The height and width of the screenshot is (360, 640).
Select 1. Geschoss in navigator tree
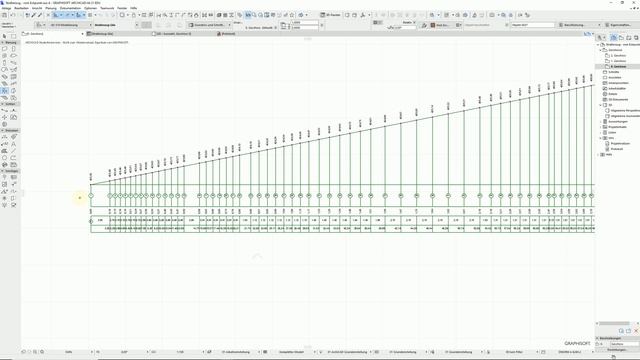pos(618,61)
